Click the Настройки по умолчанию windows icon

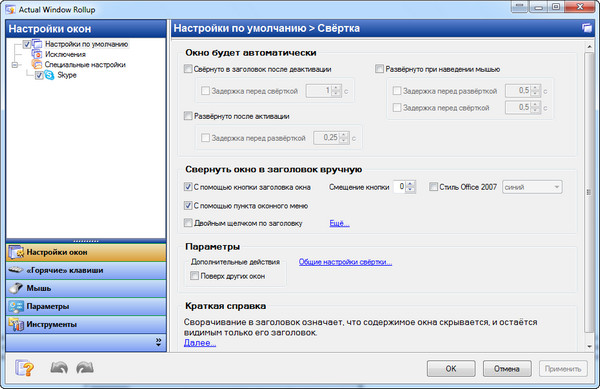[38, 44]
